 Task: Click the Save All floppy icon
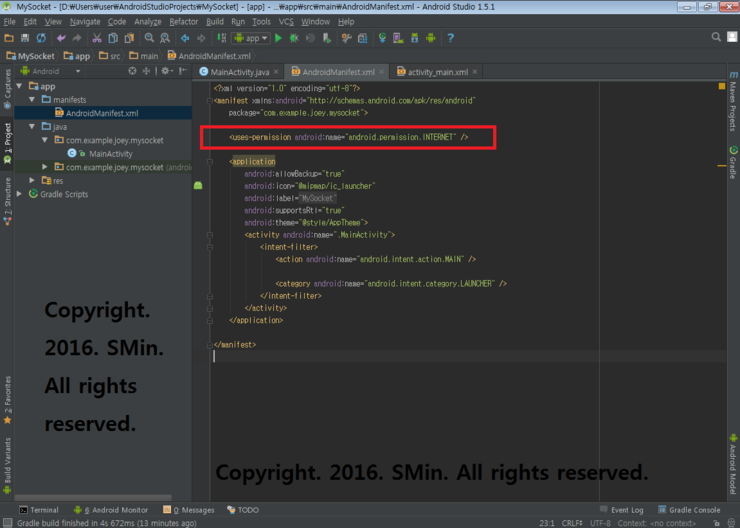[x=25, y=38]
